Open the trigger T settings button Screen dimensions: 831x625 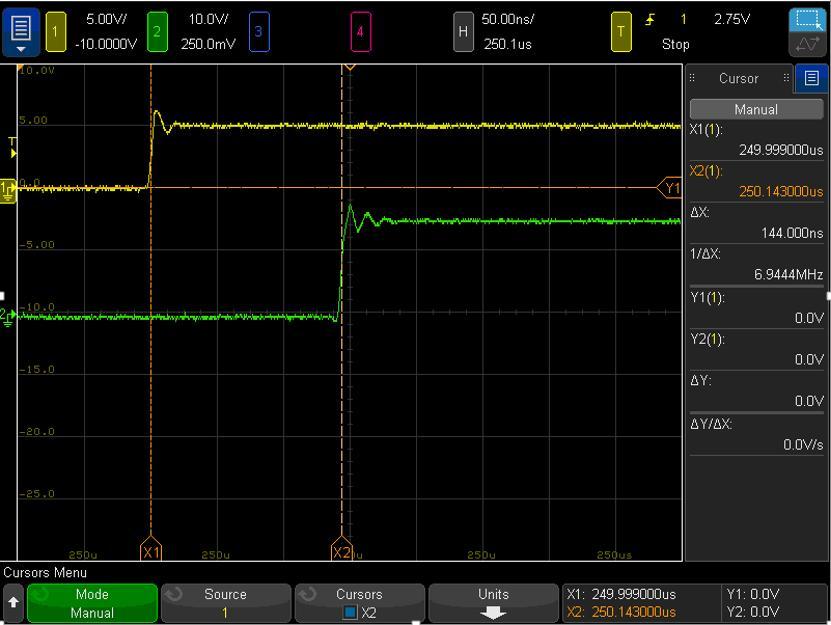tap(621, 32)
